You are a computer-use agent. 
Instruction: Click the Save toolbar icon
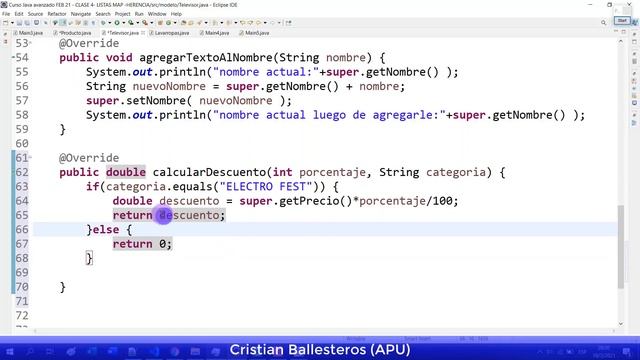[x=19, y=23]
